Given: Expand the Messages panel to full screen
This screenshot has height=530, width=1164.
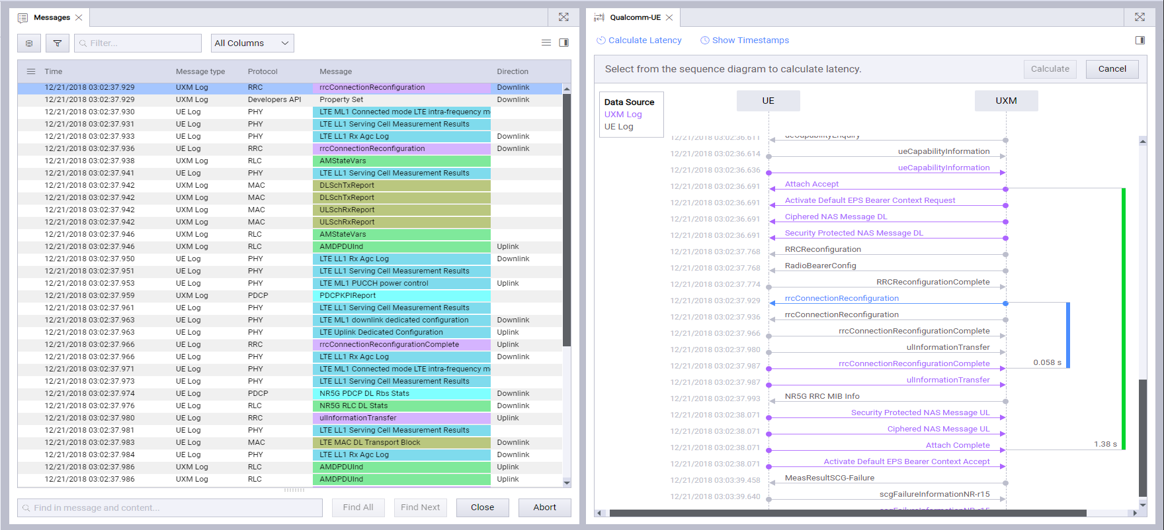Looking at the screenshot, I should tap(564, 17).
